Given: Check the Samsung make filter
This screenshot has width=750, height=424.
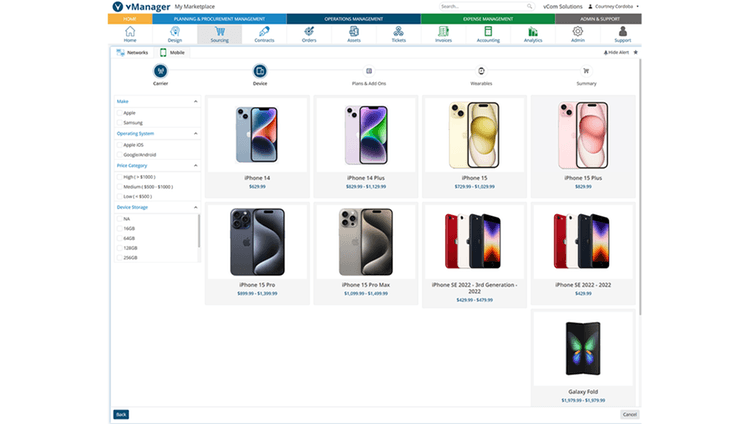Looking at the screenshot, I should pyautogui.click(x=120, y=123).
